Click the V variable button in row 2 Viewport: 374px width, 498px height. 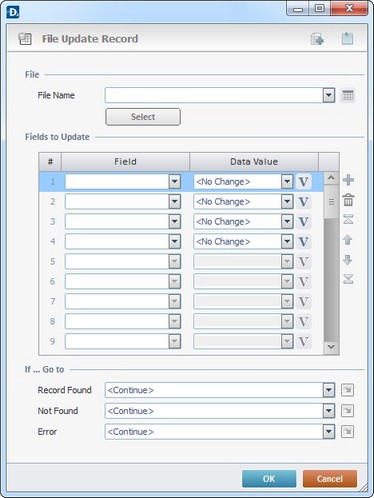[303, 202]
